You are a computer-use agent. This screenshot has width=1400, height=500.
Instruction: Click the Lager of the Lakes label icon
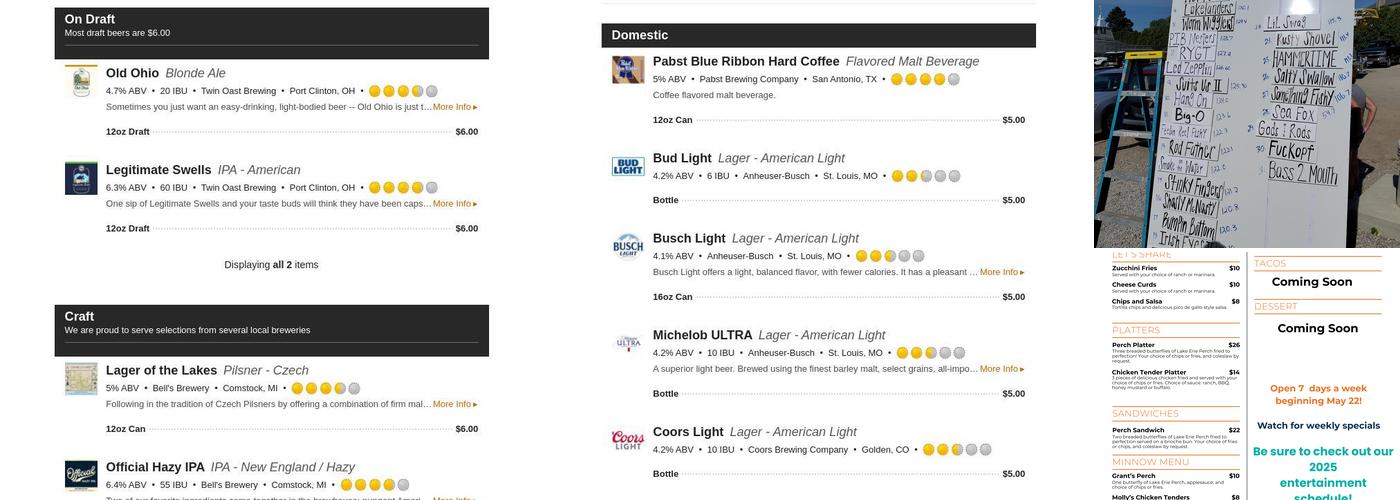[x=81, y=378]
